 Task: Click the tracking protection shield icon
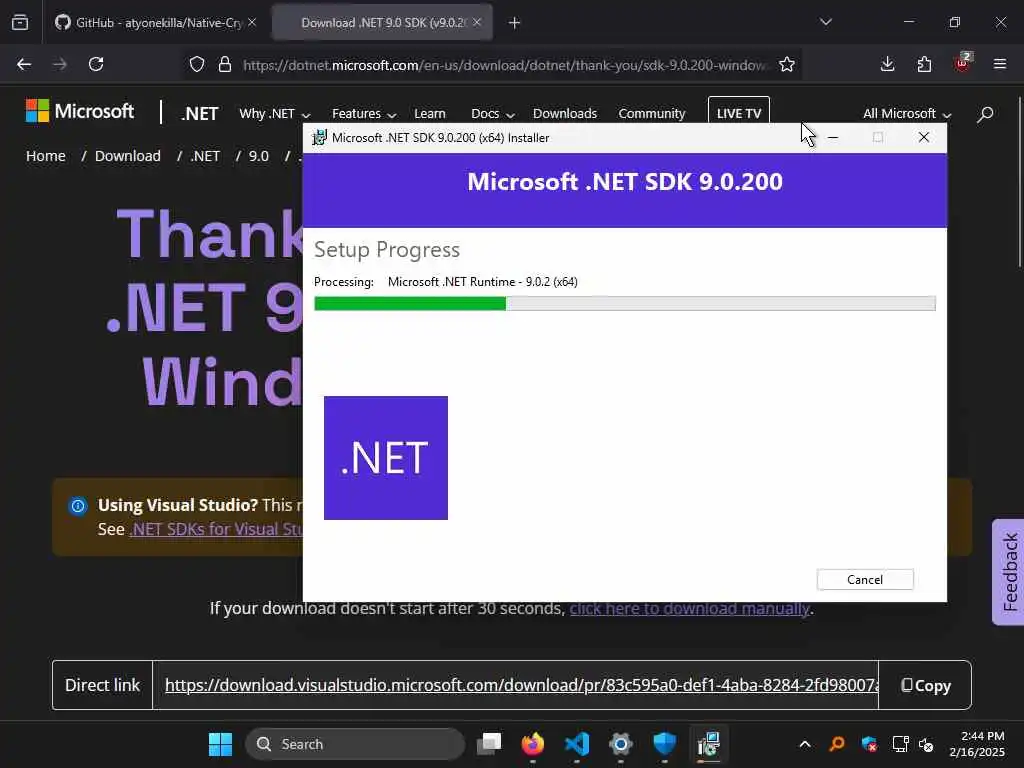coord(197,65)
